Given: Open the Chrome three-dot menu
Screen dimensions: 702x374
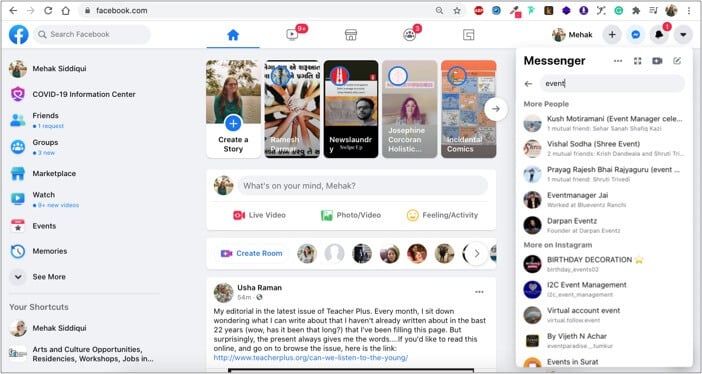Looking at the screenshot, I should [689, 10].
